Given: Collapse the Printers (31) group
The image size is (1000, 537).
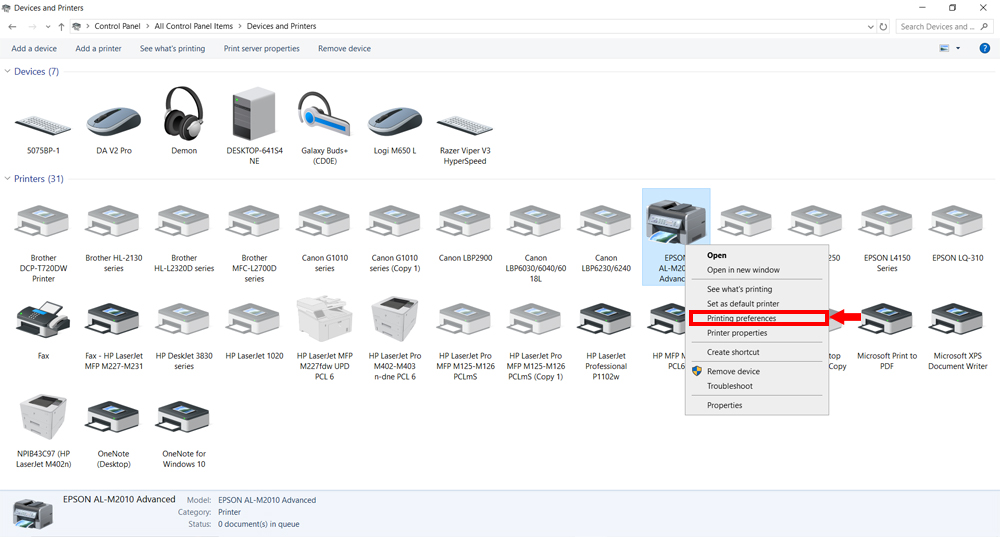Looking at the screenshot, I should point(8,179).
